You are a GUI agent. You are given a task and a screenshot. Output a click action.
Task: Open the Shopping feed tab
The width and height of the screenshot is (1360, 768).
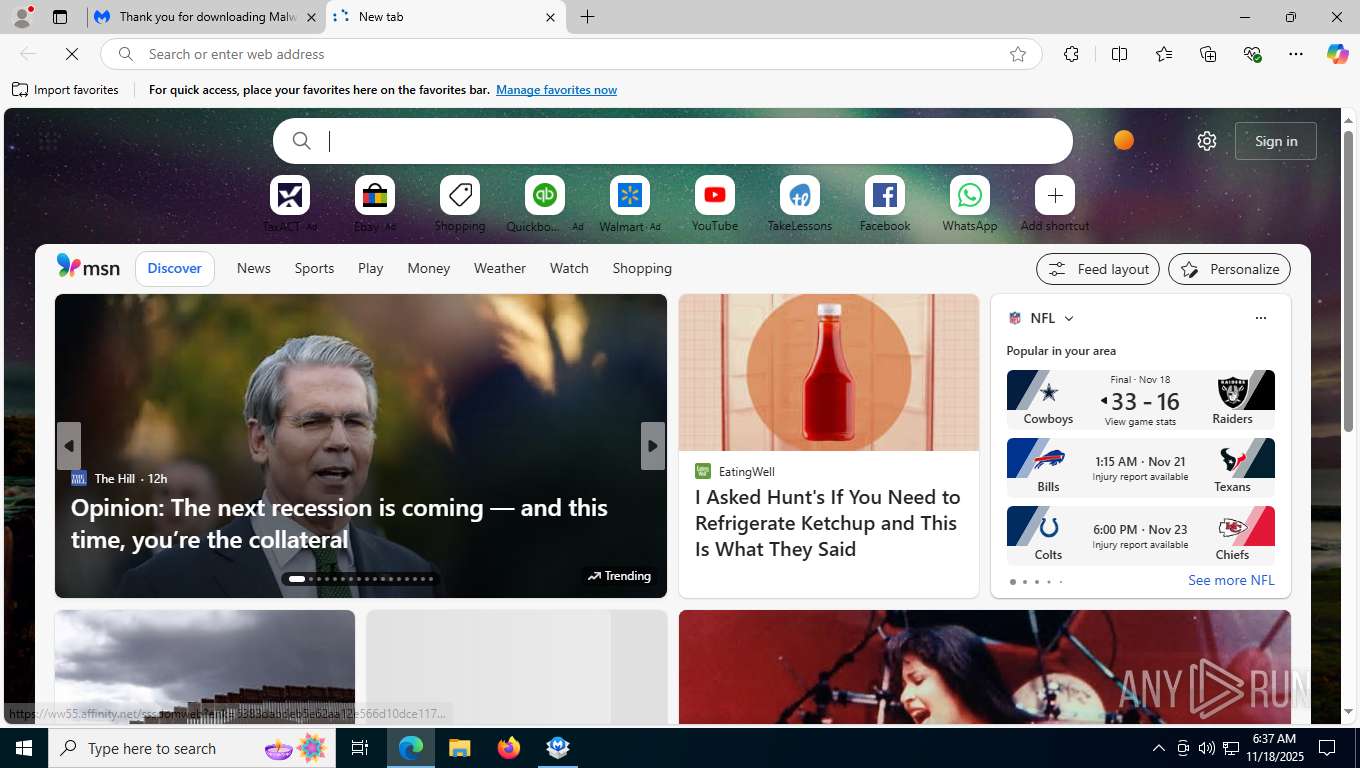pyautogui.click(x=642, y=268)
